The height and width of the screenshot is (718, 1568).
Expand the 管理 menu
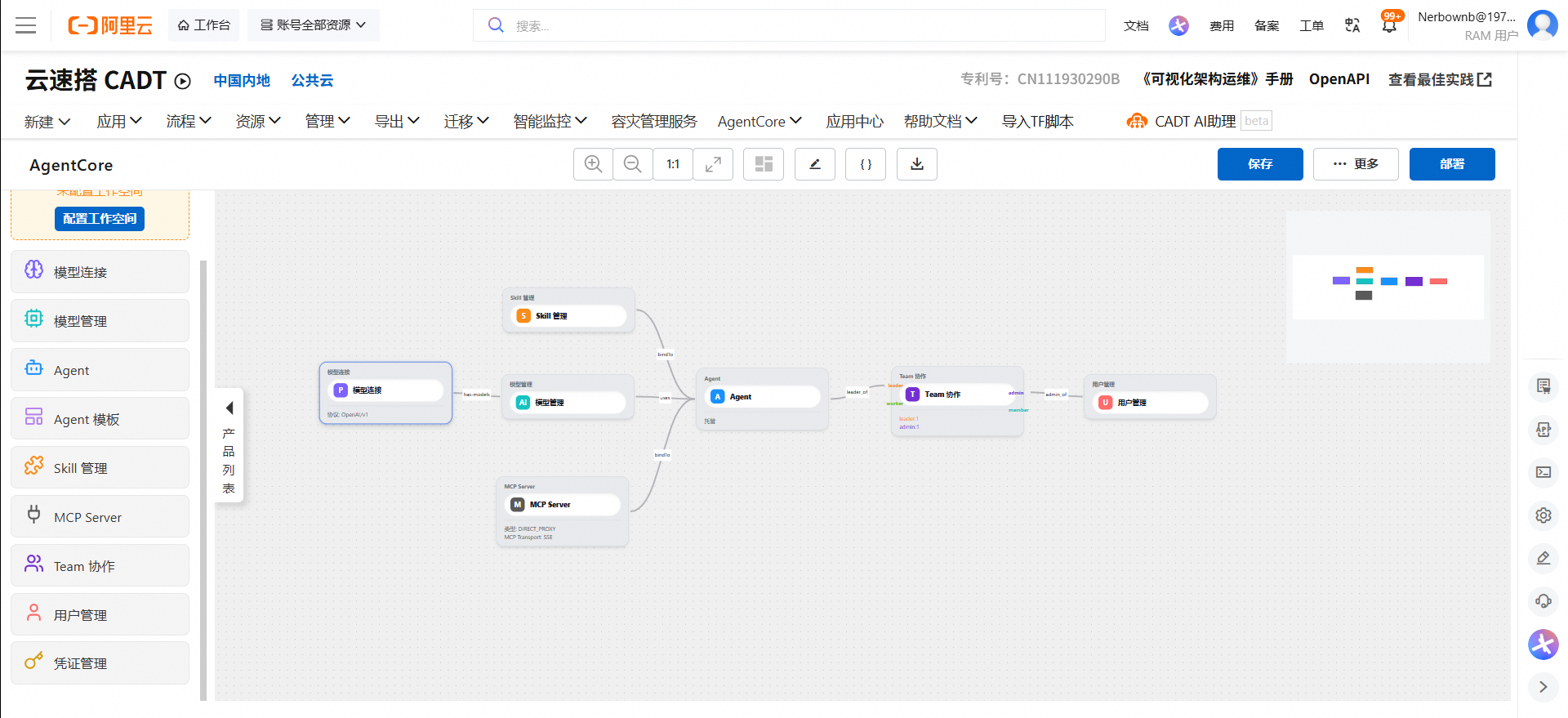tap(327, 122)
